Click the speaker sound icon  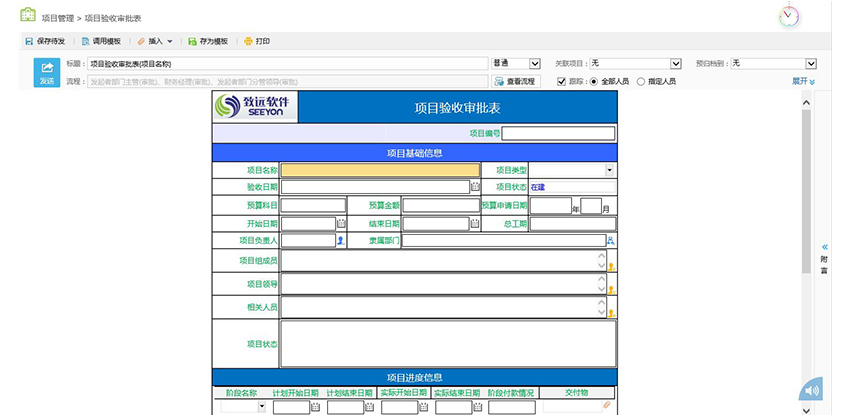811,390
